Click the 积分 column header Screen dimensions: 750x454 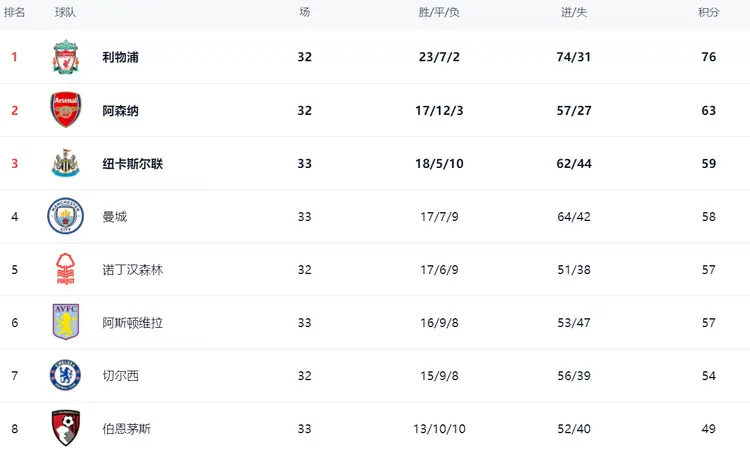(x=708, y=12)
